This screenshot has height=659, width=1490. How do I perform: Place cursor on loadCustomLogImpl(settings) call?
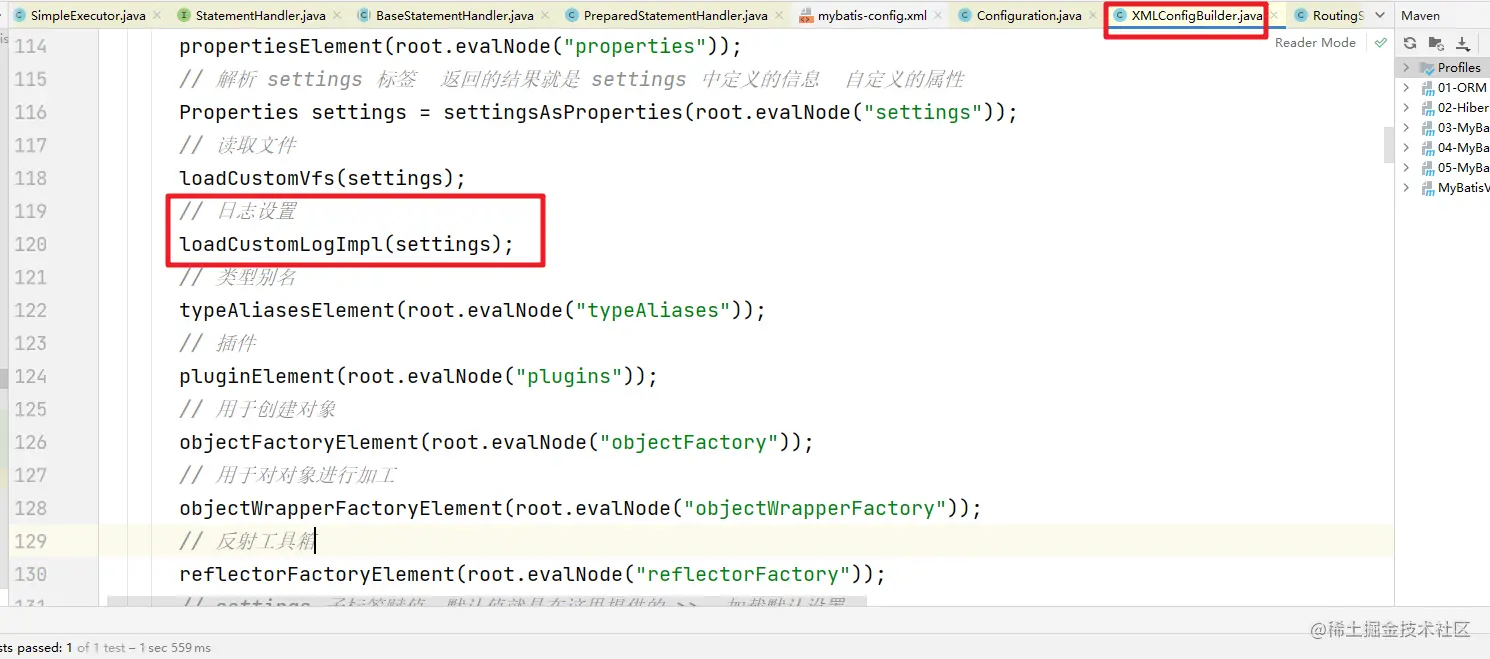346,244
